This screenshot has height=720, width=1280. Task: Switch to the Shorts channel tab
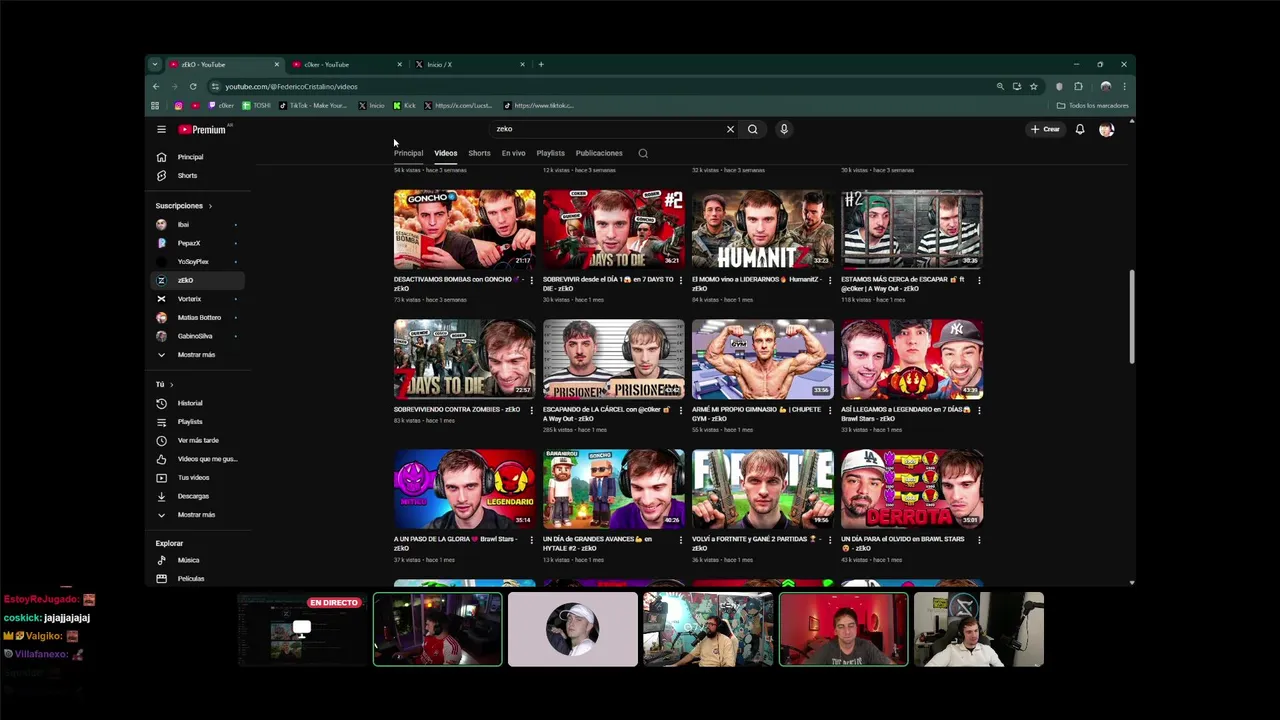click(479, 153)
